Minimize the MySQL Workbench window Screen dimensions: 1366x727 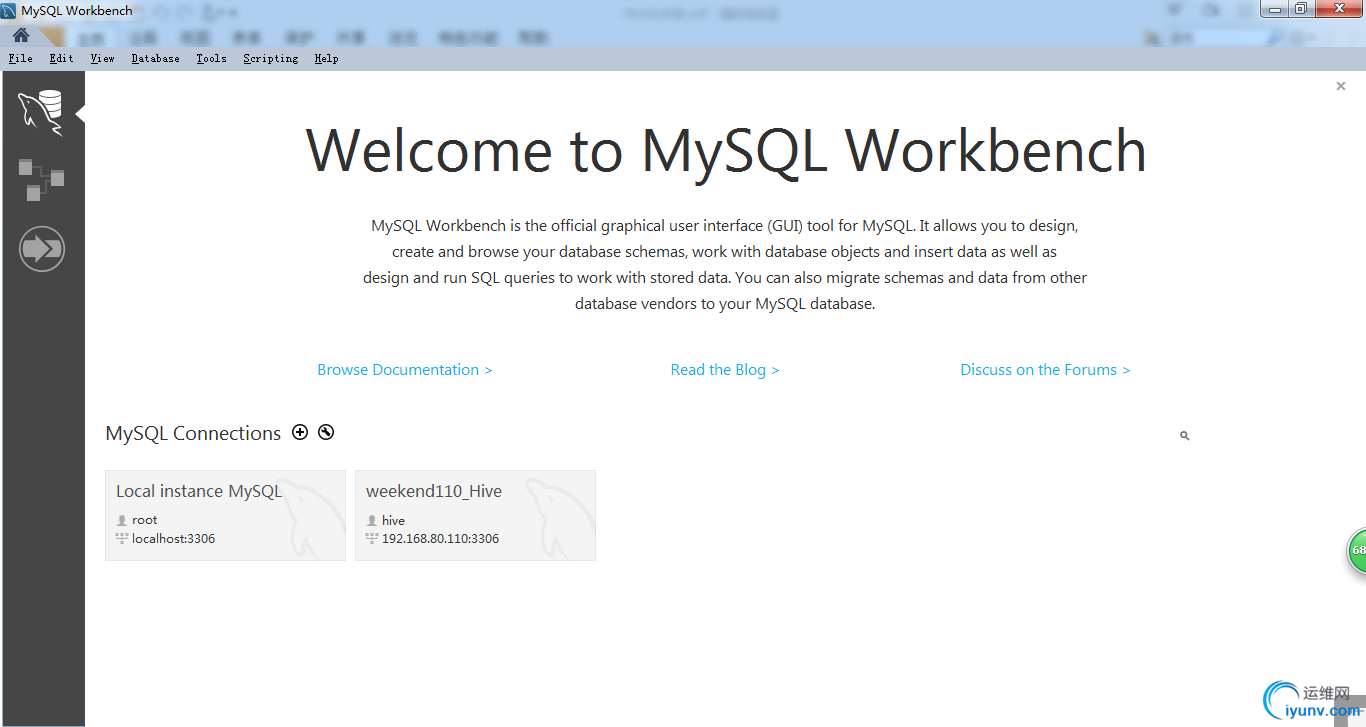point(1275,9)
